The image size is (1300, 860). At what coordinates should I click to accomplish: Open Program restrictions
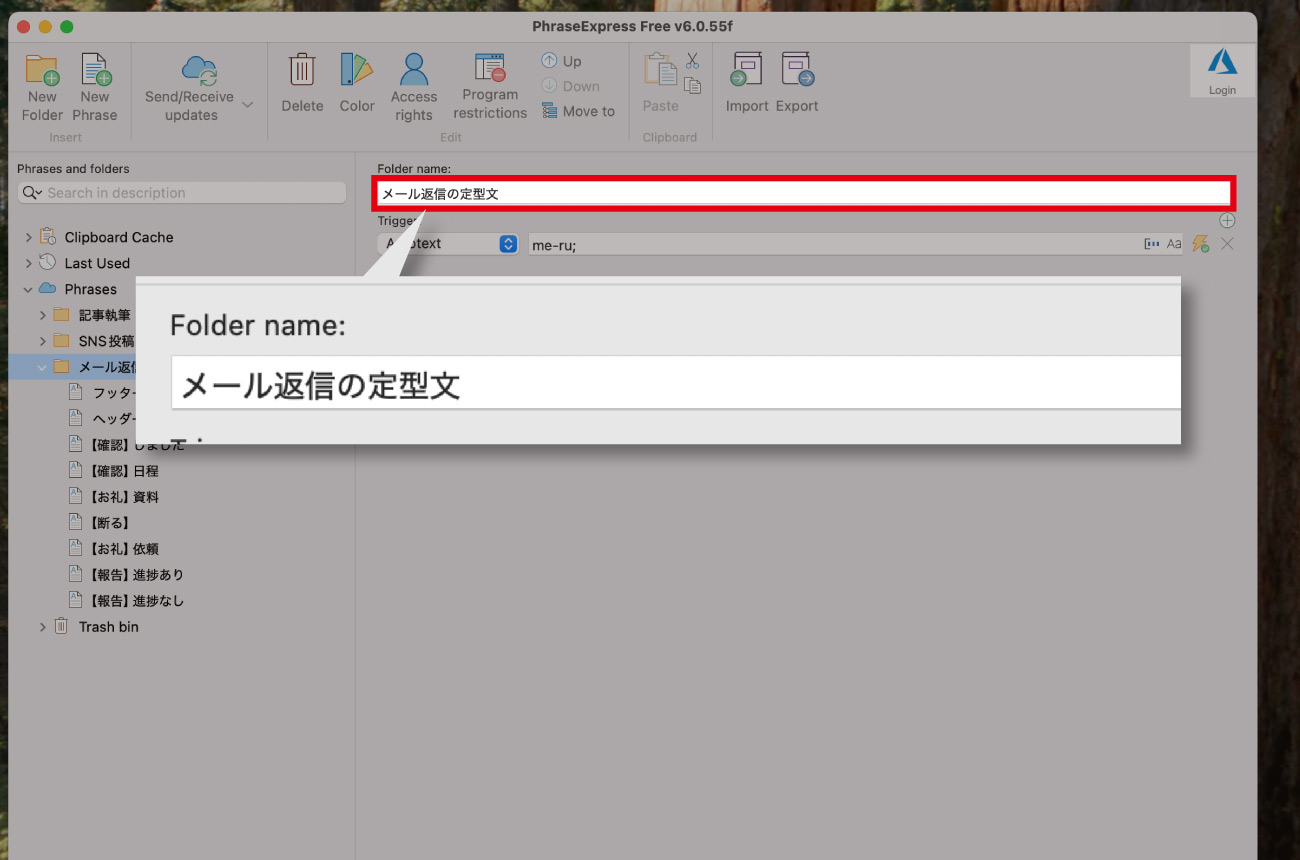(x=490, y=87)
